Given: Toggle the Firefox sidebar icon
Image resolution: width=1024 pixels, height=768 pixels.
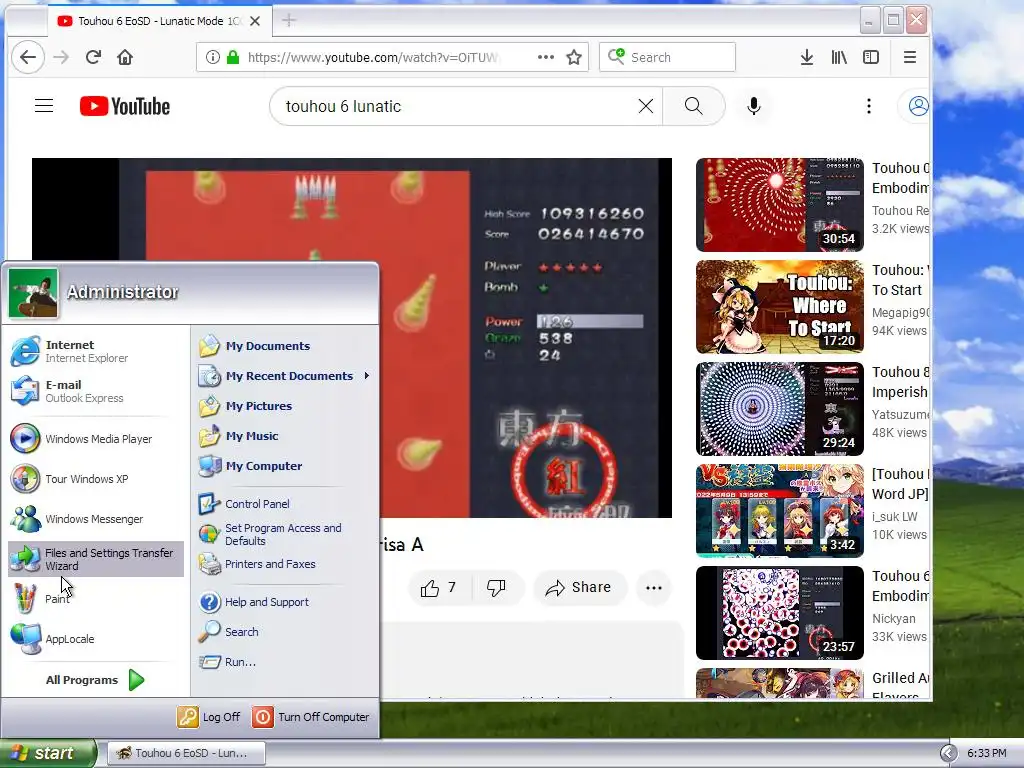Looking at the screenshot, I should coord(871,57).
